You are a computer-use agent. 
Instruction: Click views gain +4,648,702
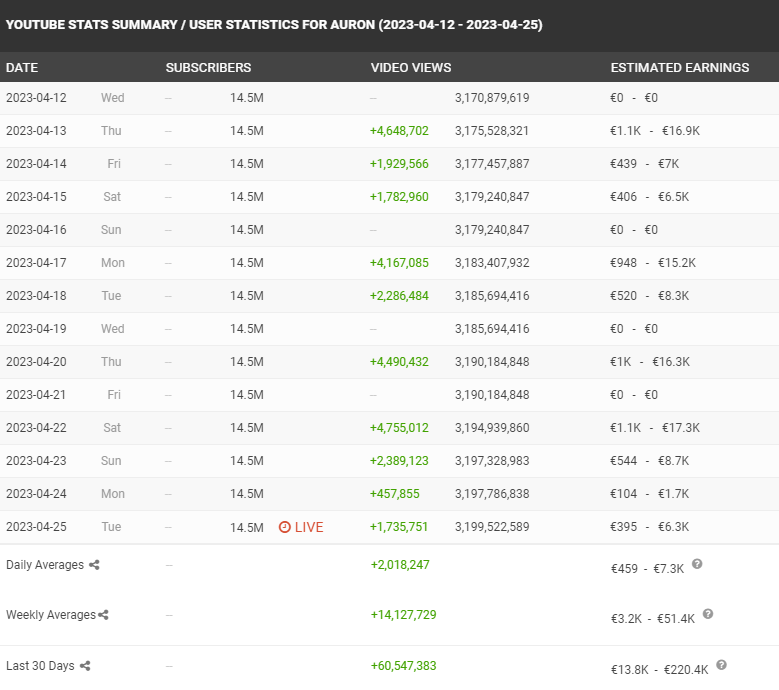tap(399, 131)
